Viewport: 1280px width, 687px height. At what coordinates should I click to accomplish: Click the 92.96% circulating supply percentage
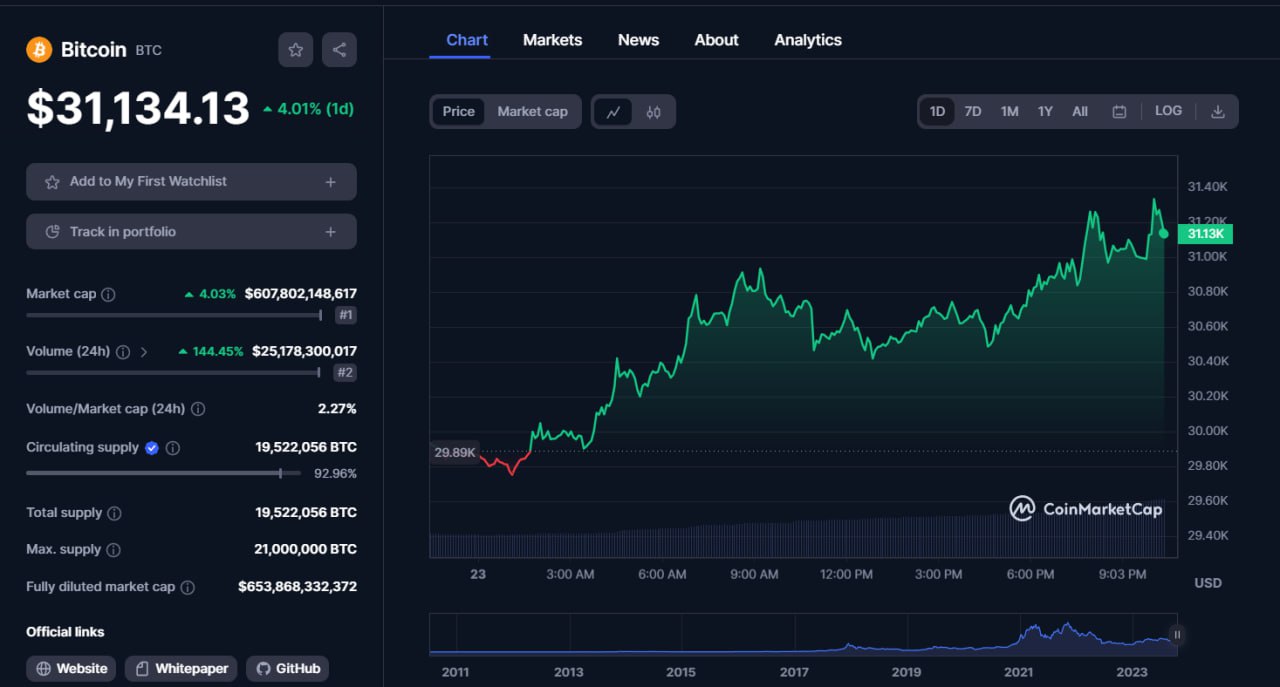coord(335,473)
